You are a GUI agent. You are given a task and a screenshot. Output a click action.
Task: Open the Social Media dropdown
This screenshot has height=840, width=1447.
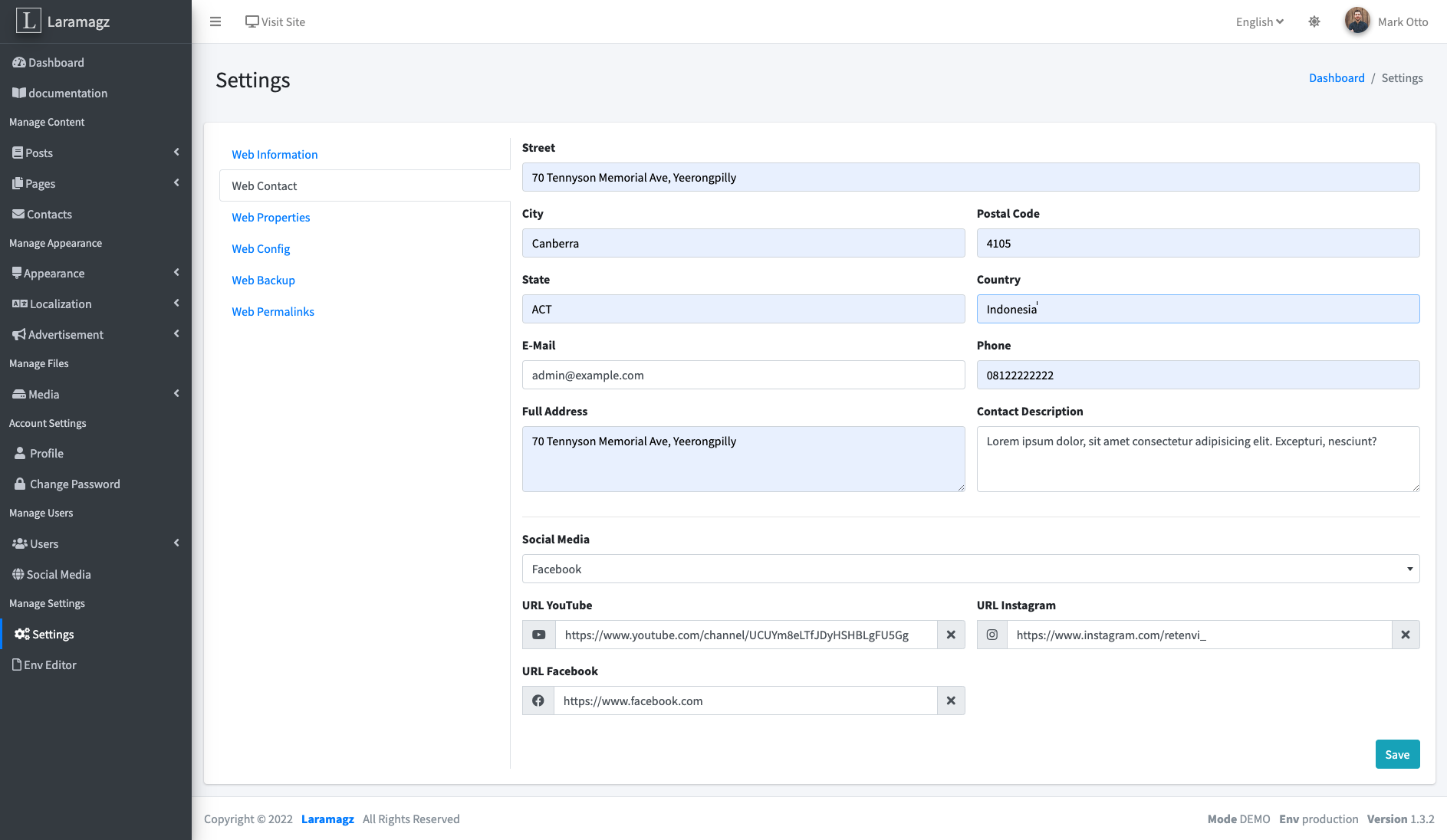click(970, 569)
